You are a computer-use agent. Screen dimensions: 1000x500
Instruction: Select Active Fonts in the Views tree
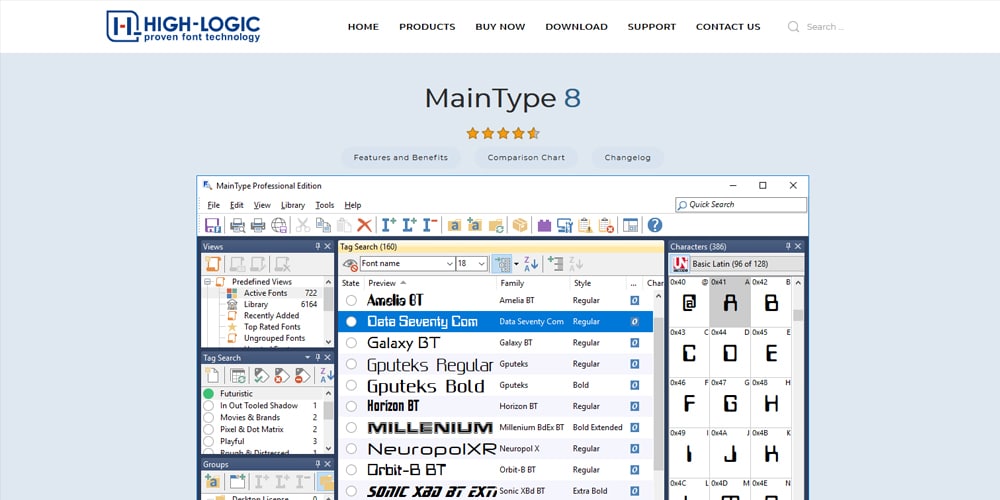[265, 293]
